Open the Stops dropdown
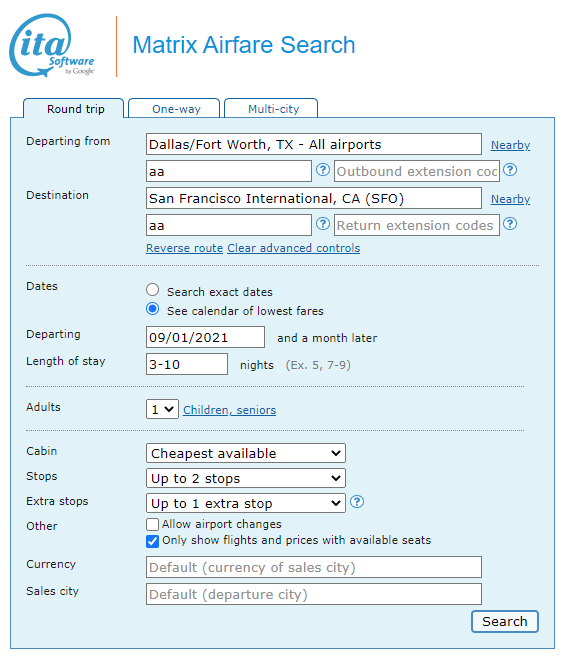The image size is (567, 661). click(246, 478)
